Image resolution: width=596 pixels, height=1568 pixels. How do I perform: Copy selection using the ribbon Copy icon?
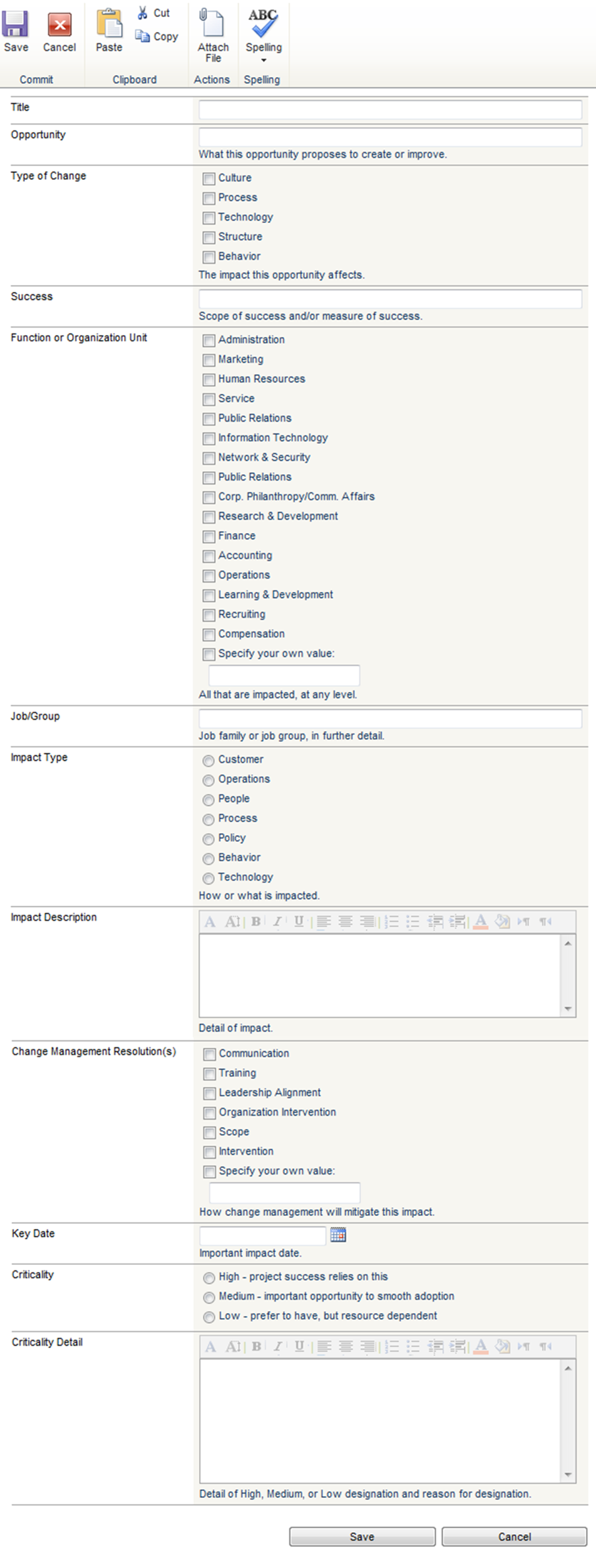(143, 36)
